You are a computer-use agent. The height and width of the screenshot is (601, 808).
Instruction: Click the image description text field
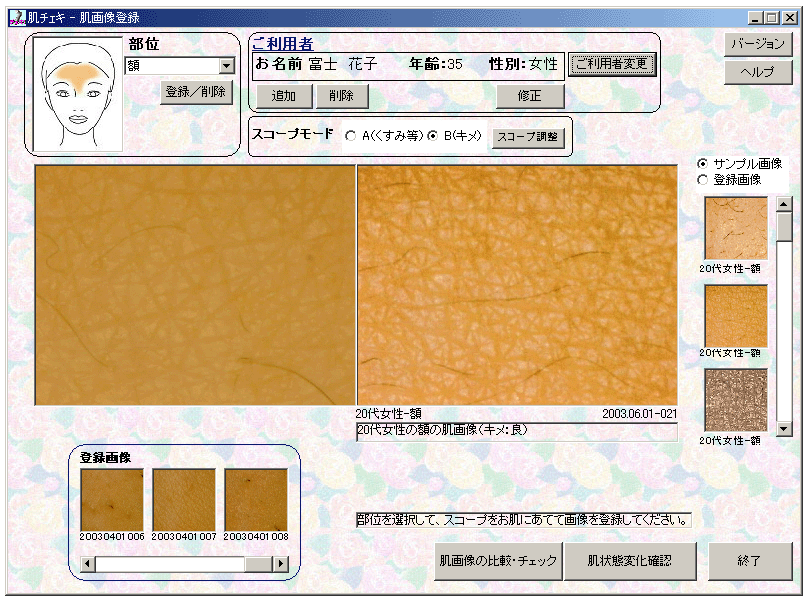click(x=516, y=431)
